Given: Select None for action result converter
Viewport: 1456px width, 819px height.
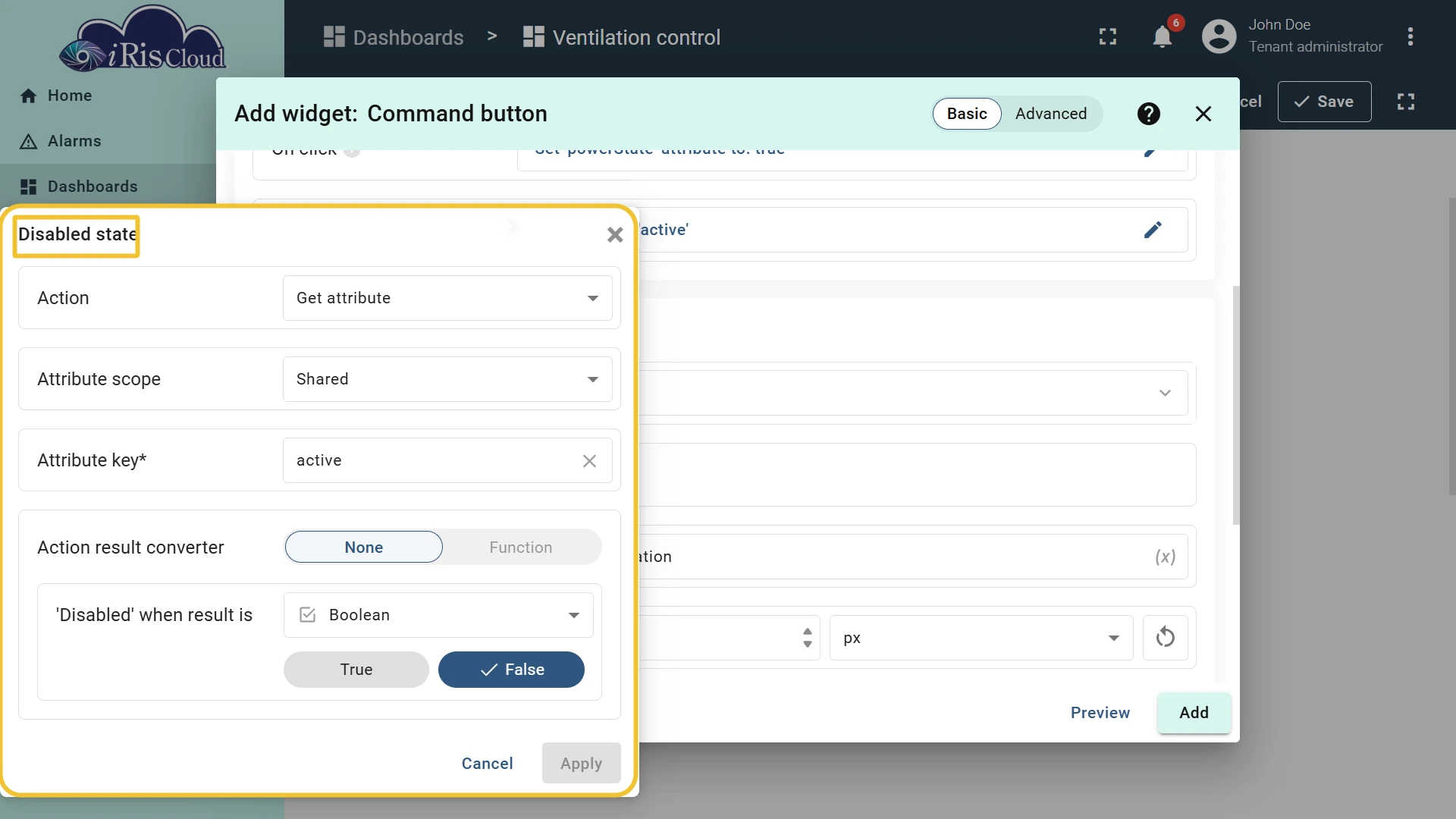Looking at the screenshot, I should point(364,547).
